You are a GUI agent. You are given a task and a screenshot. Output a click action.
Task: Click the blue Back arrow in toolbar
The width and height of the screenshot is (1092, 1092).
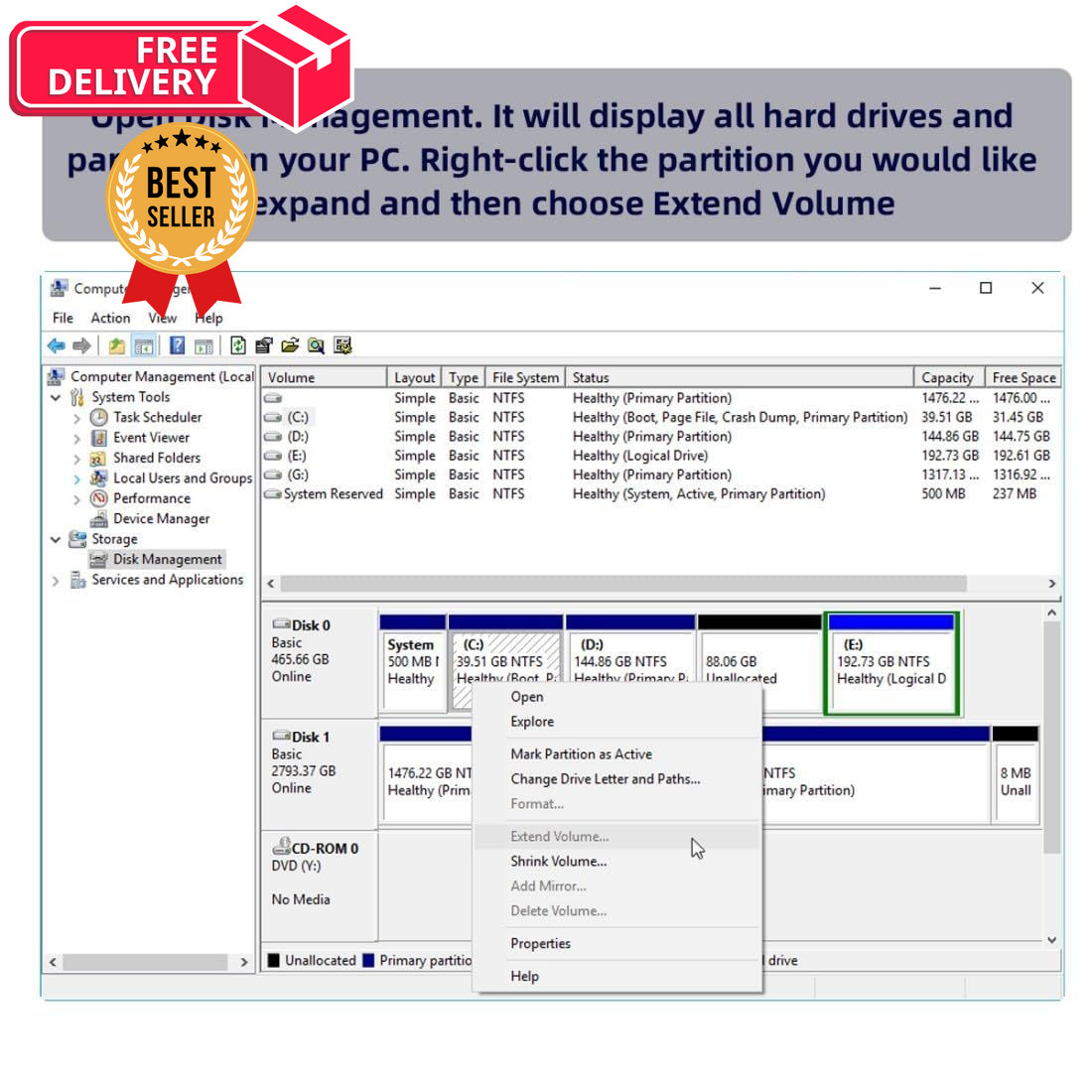(x=57, y=345)
